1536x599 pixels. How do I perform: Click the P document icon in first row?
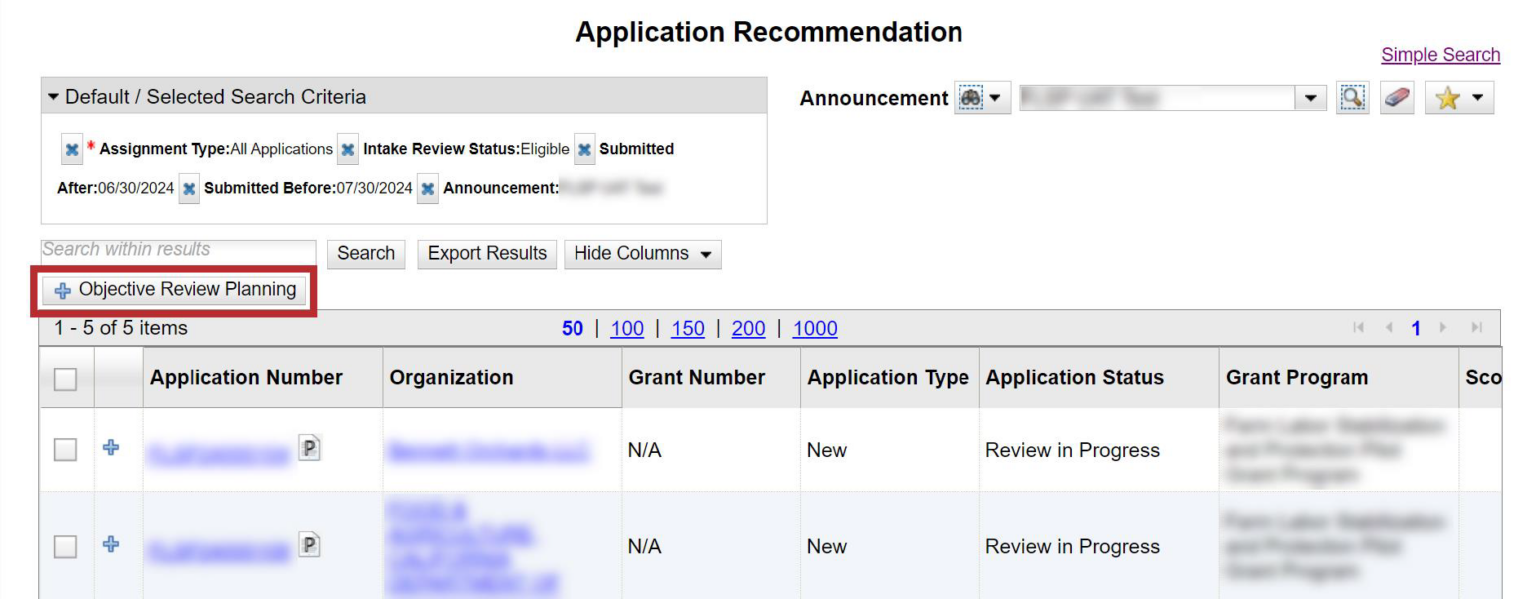pyautogui.click(x=310, y=450)
